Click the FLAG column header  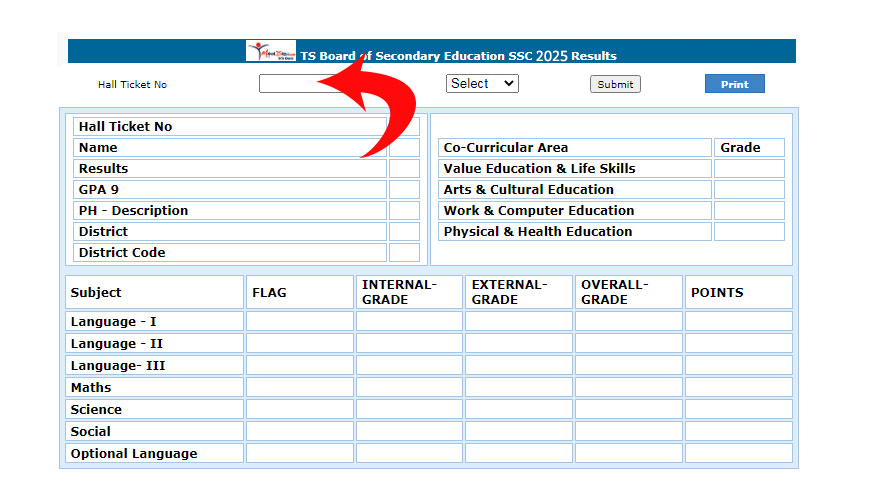[x=300, y=292]
